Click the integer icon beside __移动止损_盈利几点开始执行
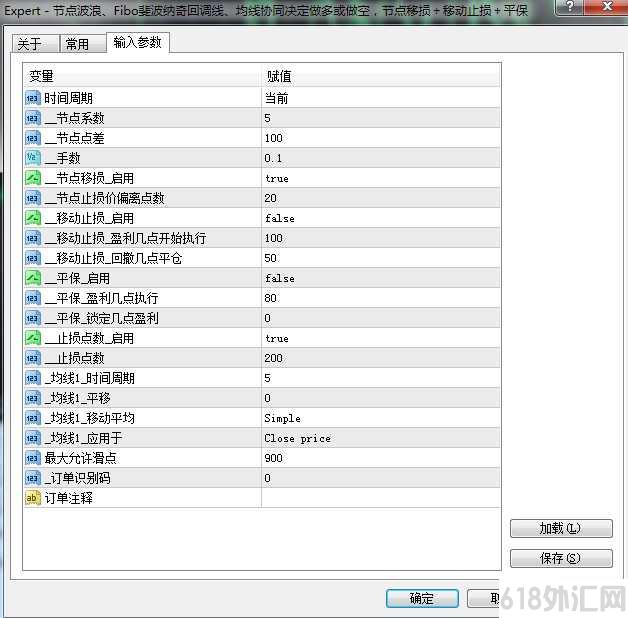The height and width of the screenshot is (618, 628). point(33,238)
